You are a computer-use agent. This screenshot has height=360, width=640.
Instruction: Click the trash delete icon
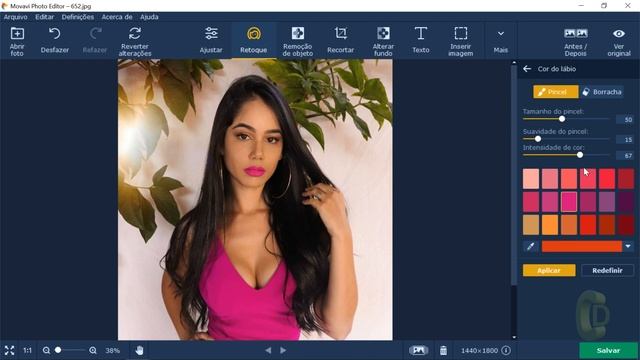[443, 350]
